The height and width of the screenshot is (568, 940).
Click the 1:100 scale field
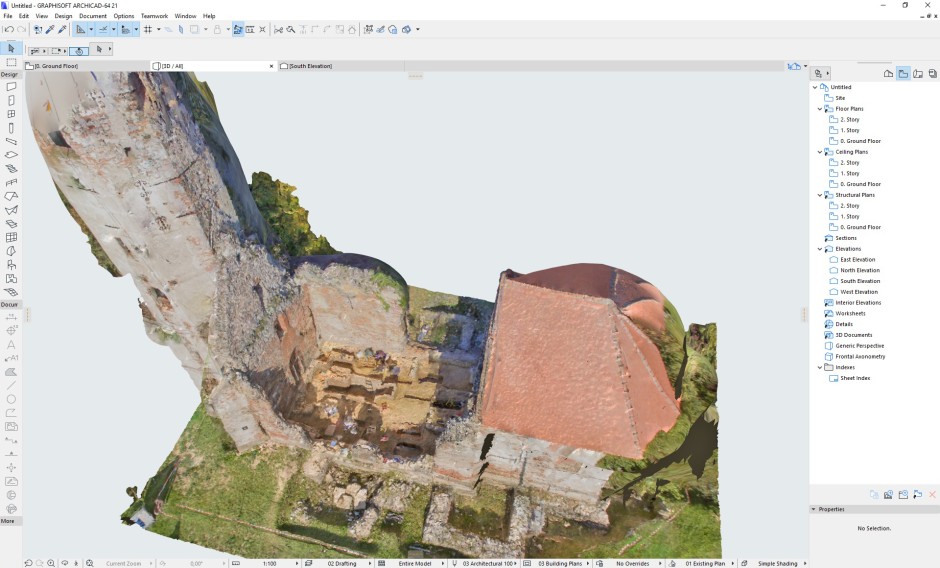click(x=268, y=563)
